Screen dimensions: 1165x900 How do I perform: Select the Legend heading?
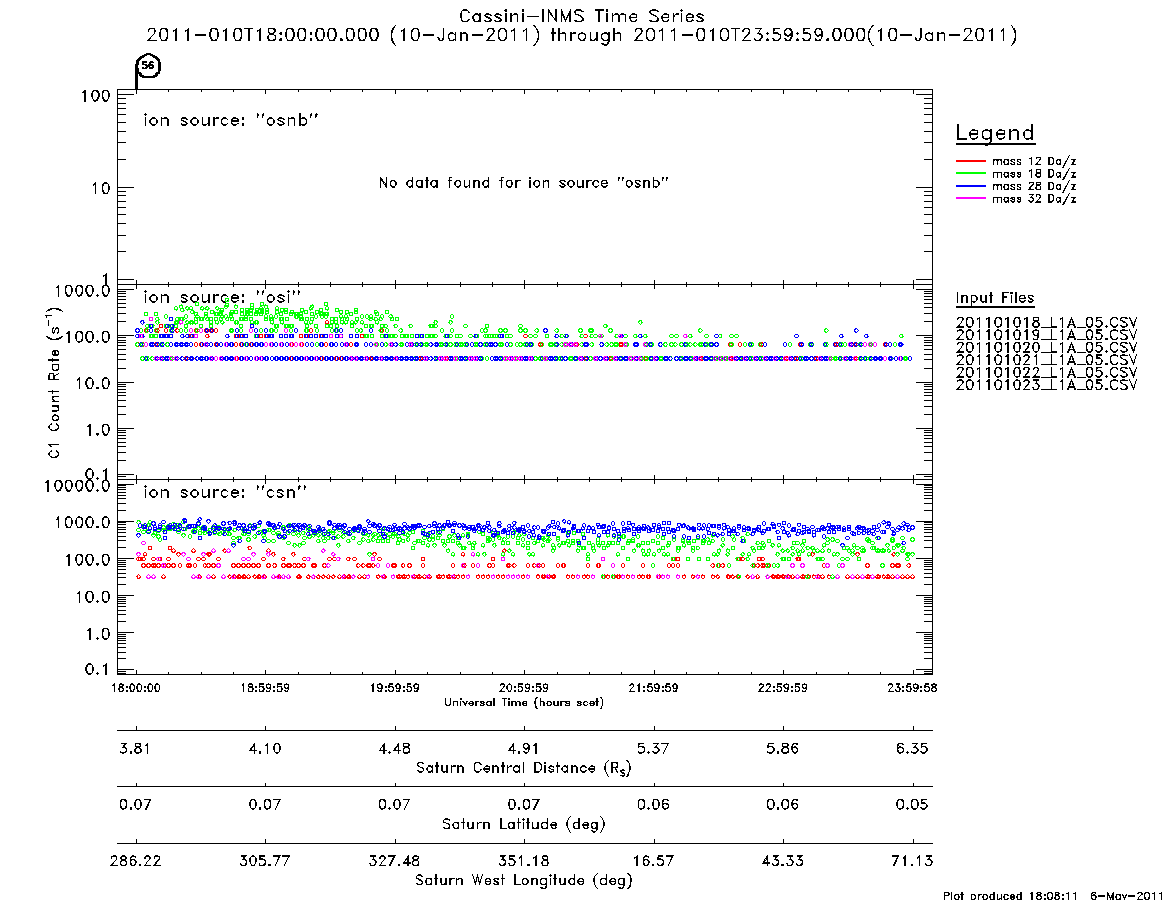click(x=994, y=133)
